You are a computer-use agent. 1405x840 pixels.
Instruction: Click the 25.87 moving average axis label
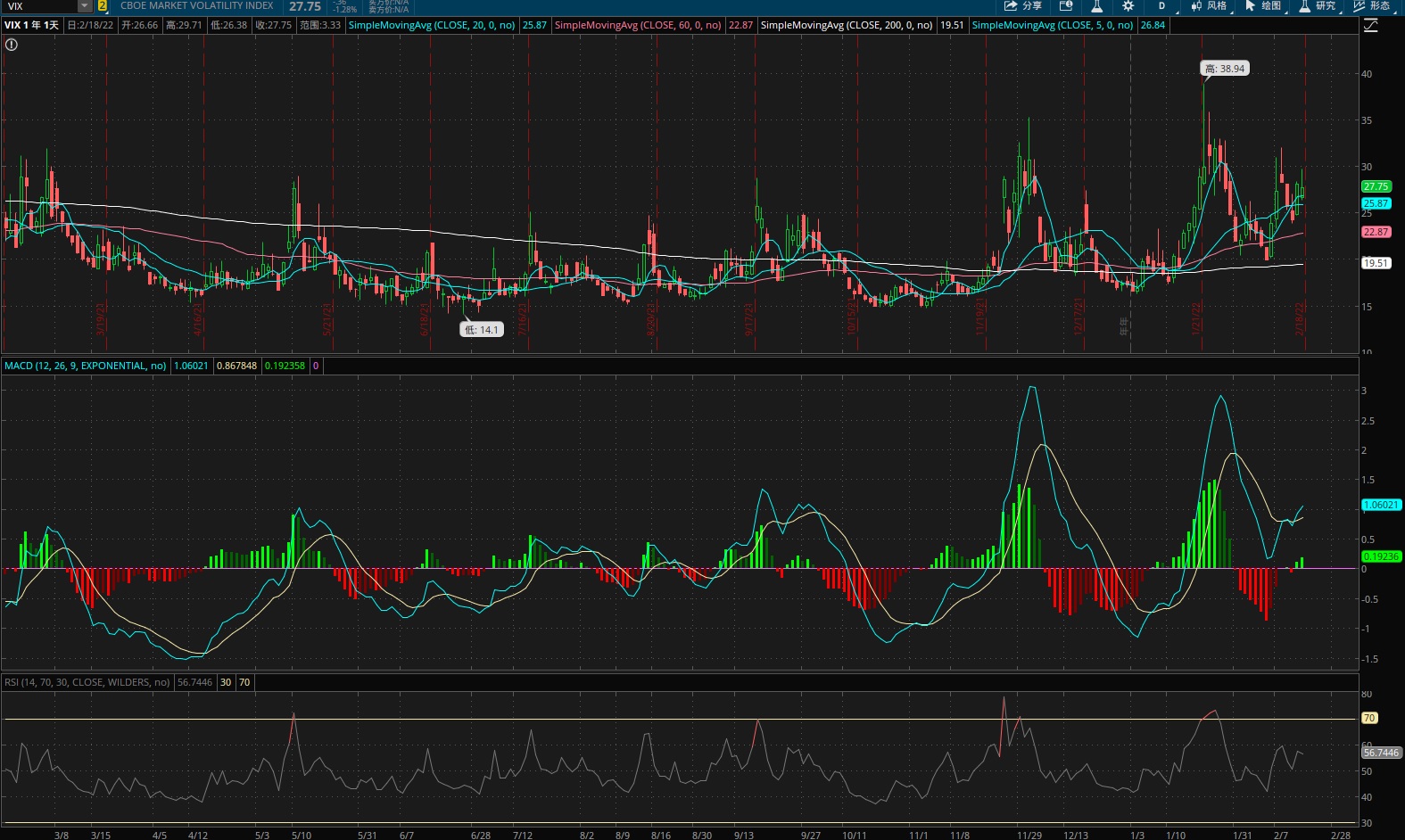click(1376, 203)
